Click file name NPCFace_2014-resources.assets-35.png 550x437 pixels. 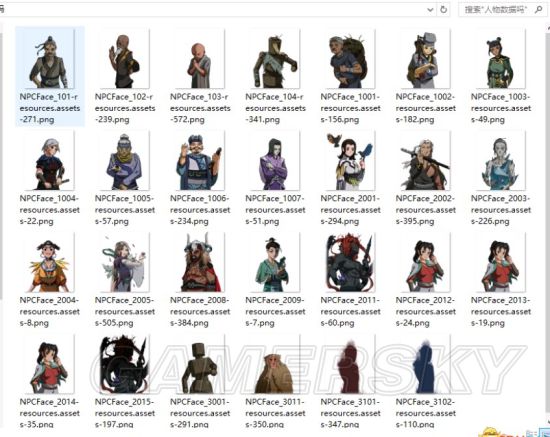(x=49, y=413)
